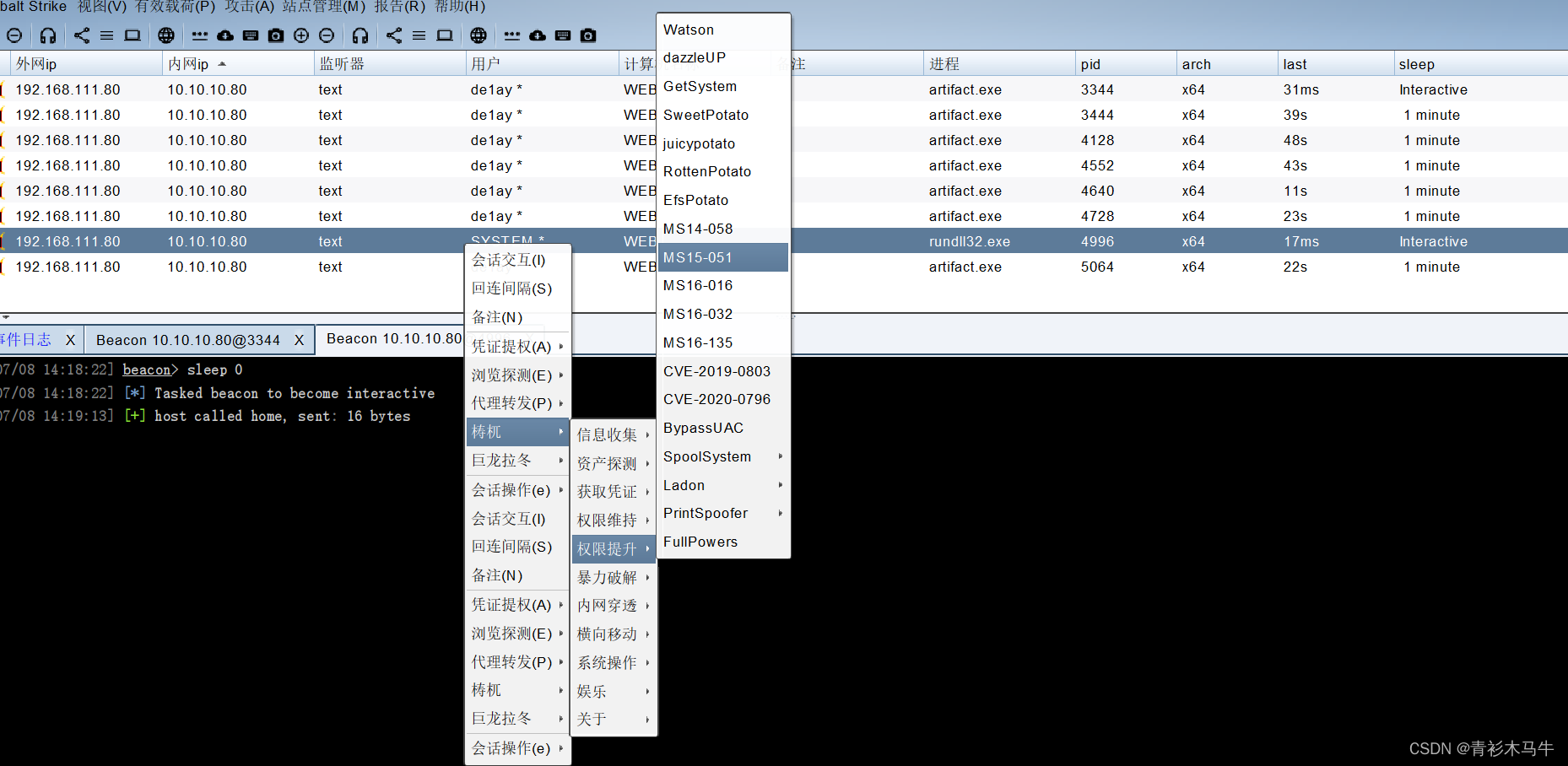
Task: Expand the 暴力破解 submenu
Action: click(x=614, y=578)
